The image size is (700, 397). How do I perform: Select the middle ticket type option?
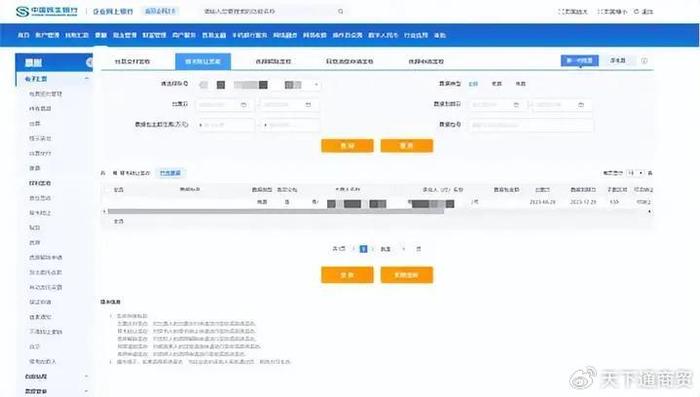click(x=496, y=84)
